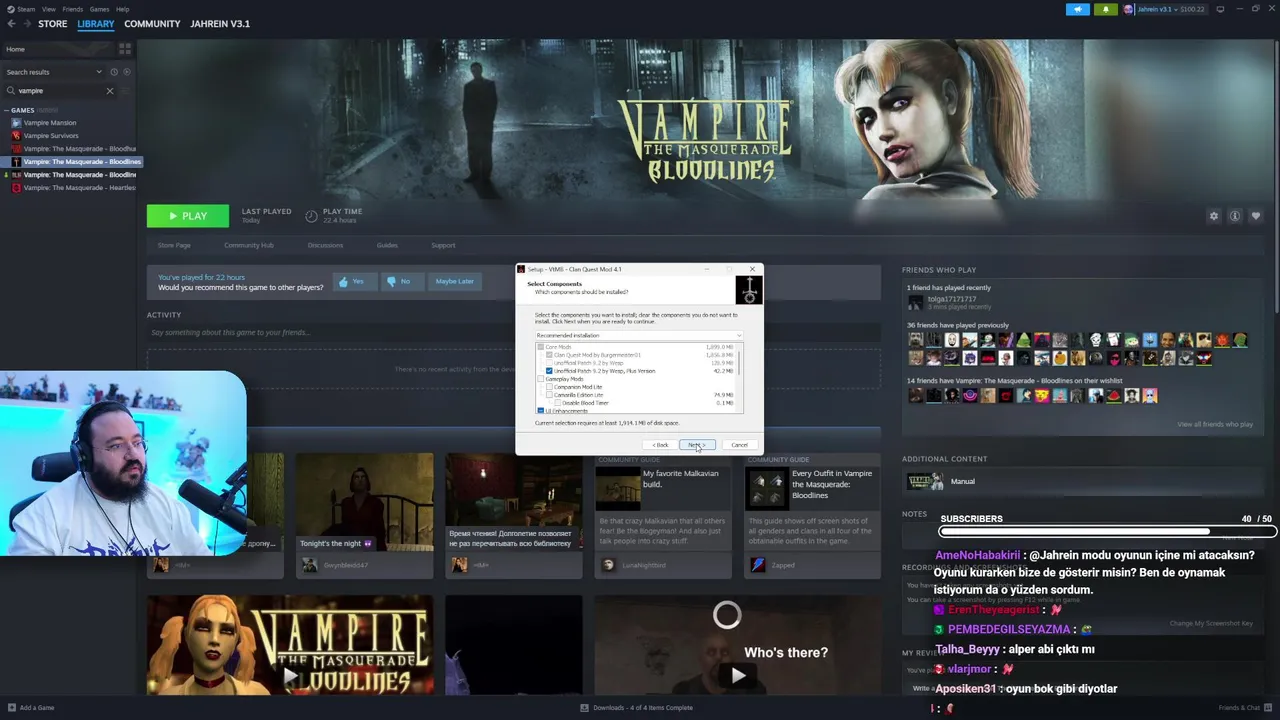Open game info icon
The image size is (1280, 720).
(1235, 216)
